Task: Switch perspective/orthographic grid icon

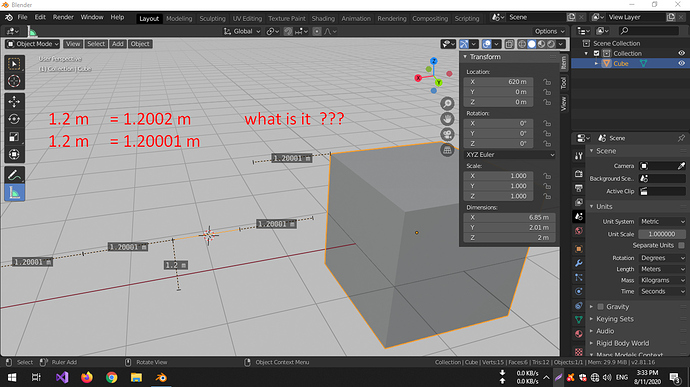Action: click(447, 150)
